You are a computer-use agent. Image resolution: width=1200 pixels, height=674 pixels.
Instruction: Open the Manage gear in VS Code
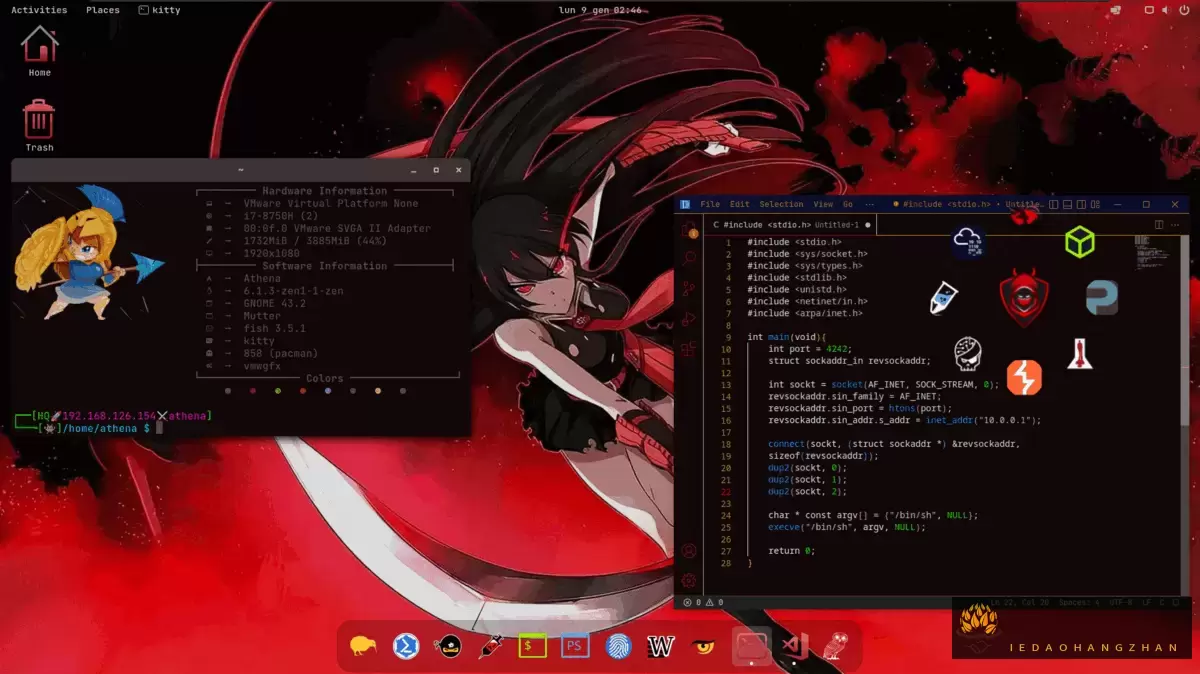coord(689,580)
